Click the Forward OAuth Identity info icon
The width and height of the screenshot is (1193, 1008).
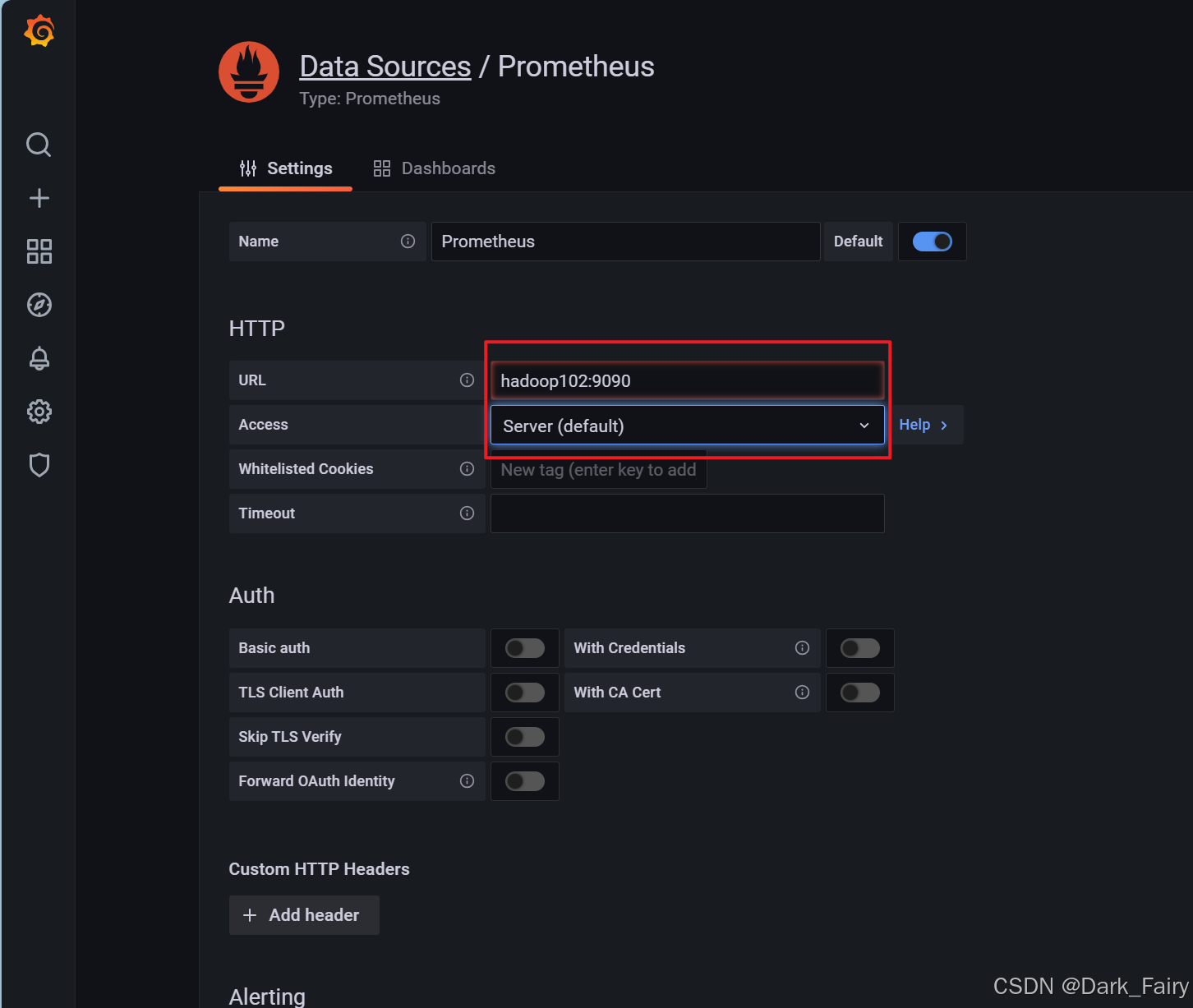(467, 781)
